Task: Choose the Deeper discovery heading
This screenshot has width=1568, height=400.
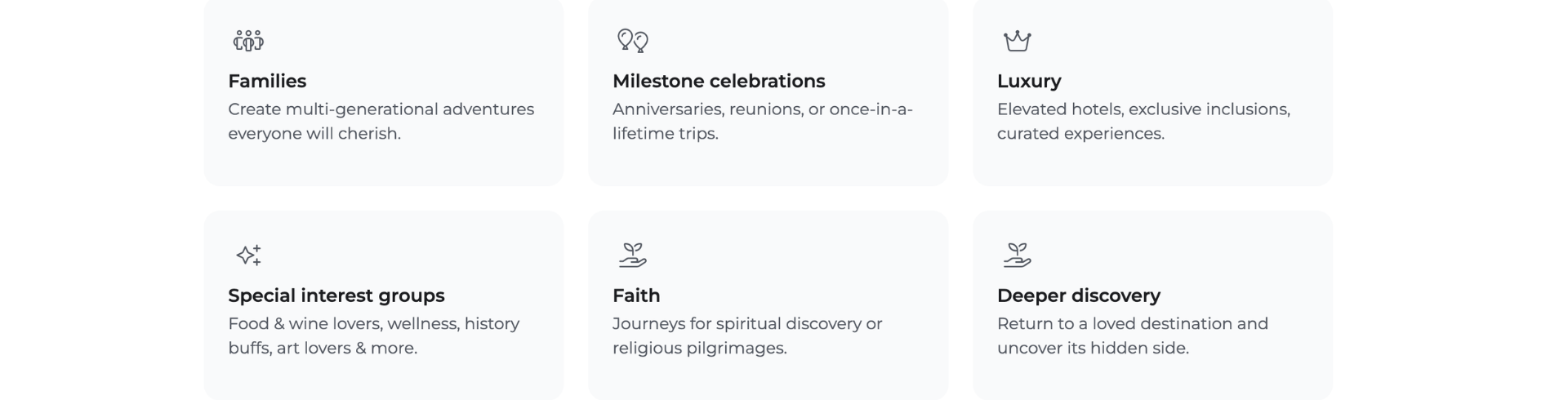Action: 1079,296
